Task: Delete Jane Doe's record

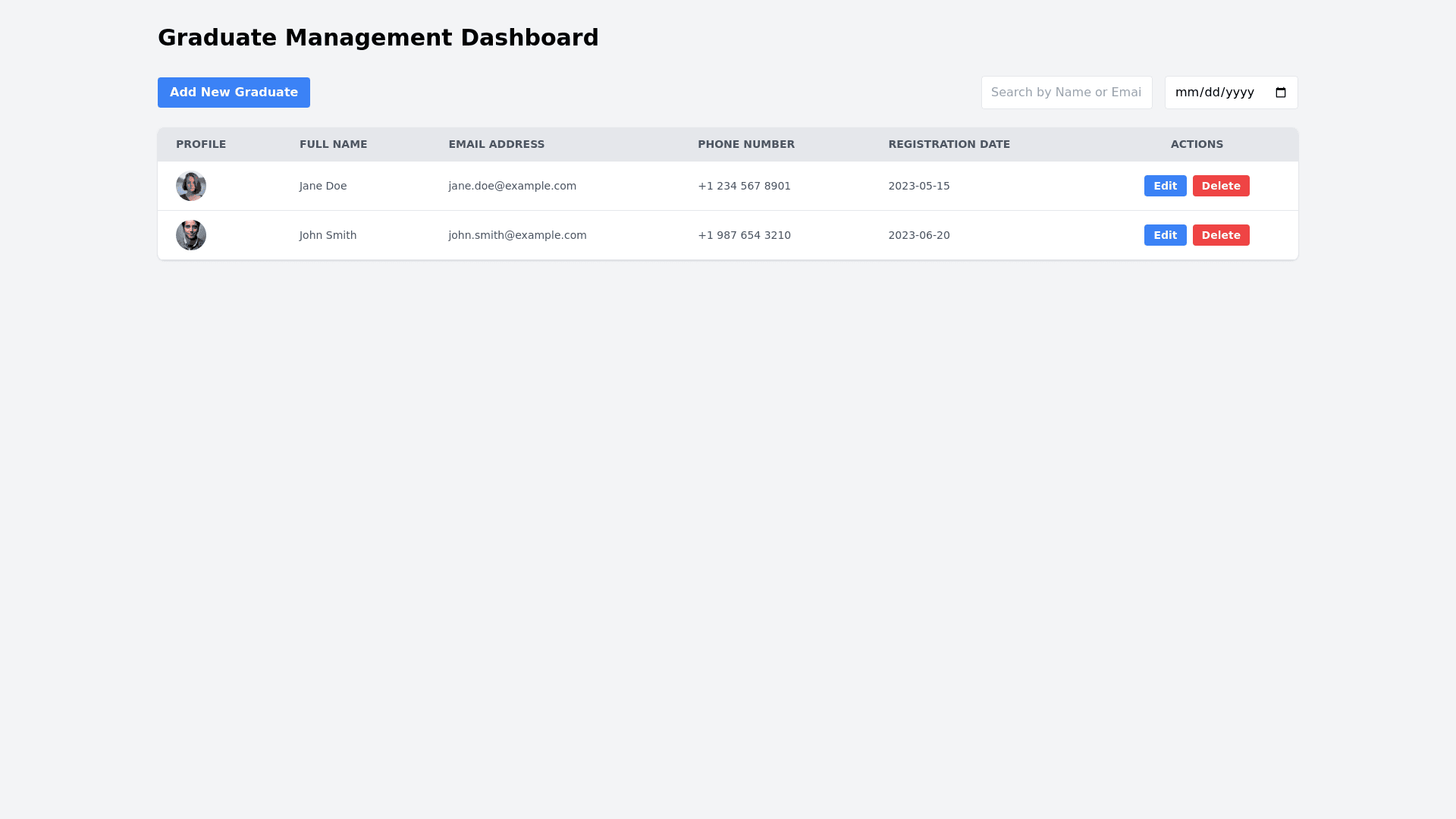Action: [x=1220, y=186]
